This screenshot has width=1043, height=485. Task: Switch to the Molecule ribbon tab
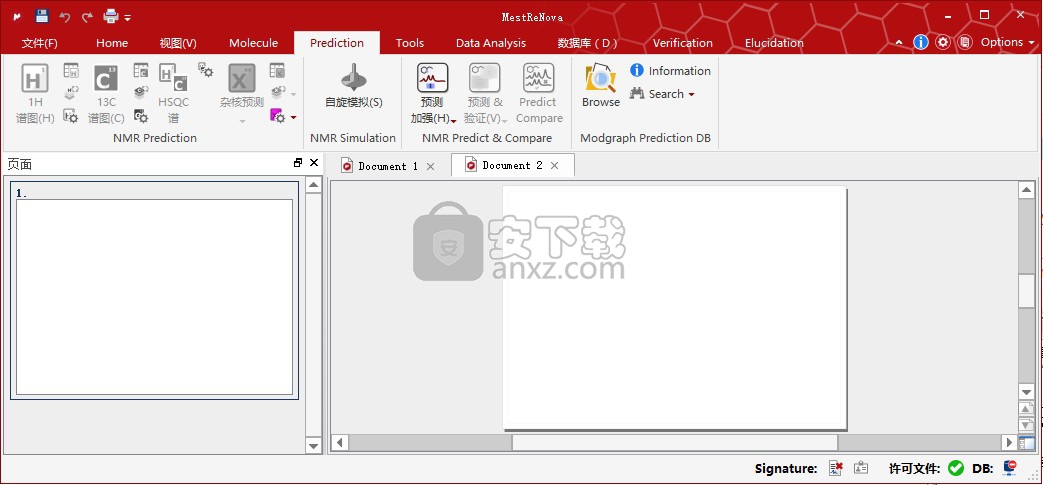click(253, 43)
